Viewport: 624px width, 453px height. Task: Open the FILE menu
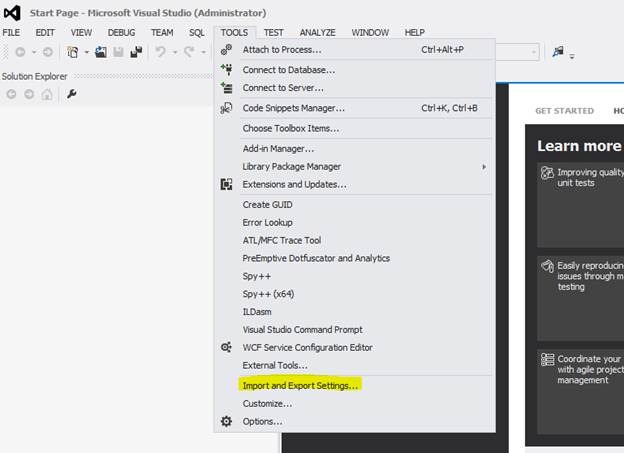pos(11,33)
